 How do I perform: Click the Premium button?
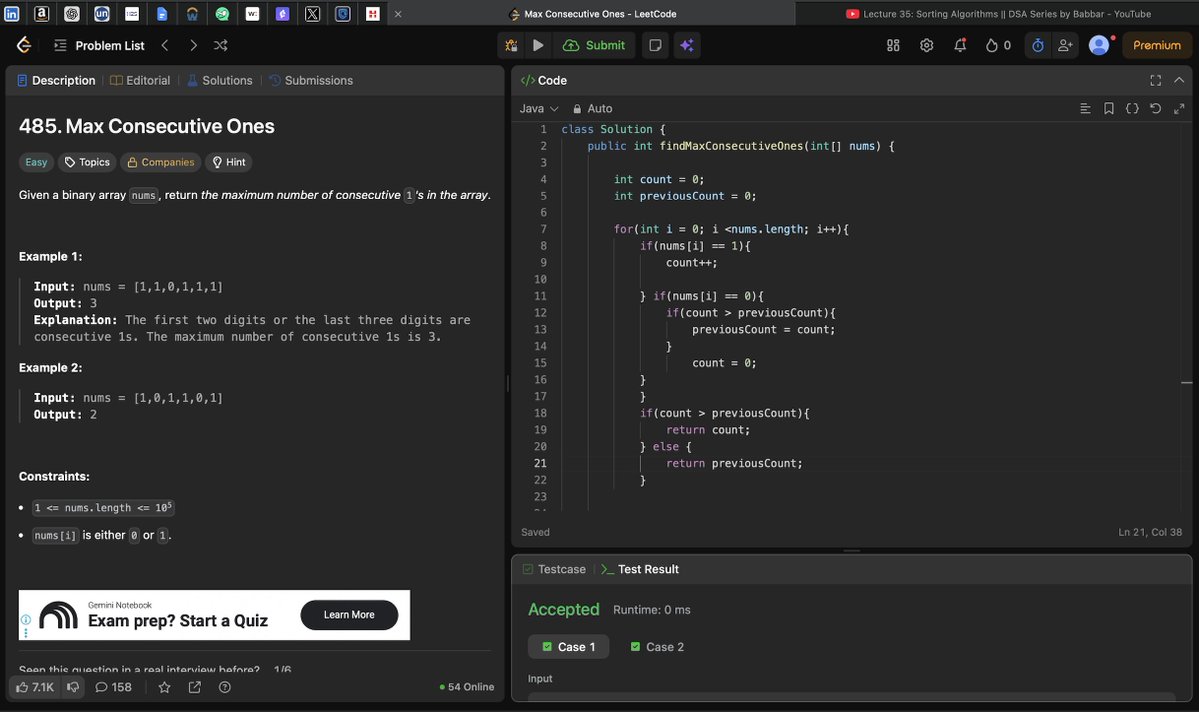coord(1156,45)
